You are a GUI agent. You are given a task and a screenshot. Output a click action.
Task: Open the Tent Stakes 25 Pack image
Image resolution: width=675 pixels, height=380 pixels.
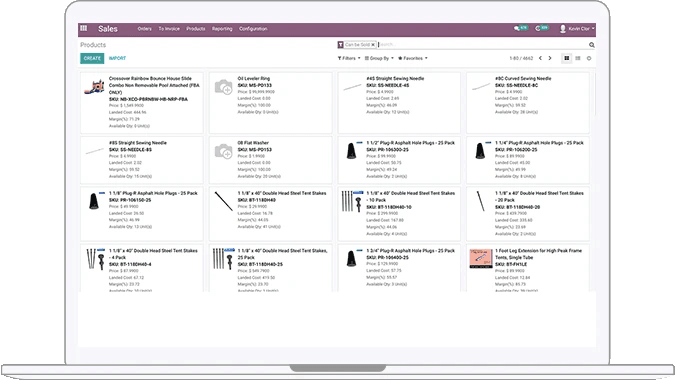(x=223, y=259)
